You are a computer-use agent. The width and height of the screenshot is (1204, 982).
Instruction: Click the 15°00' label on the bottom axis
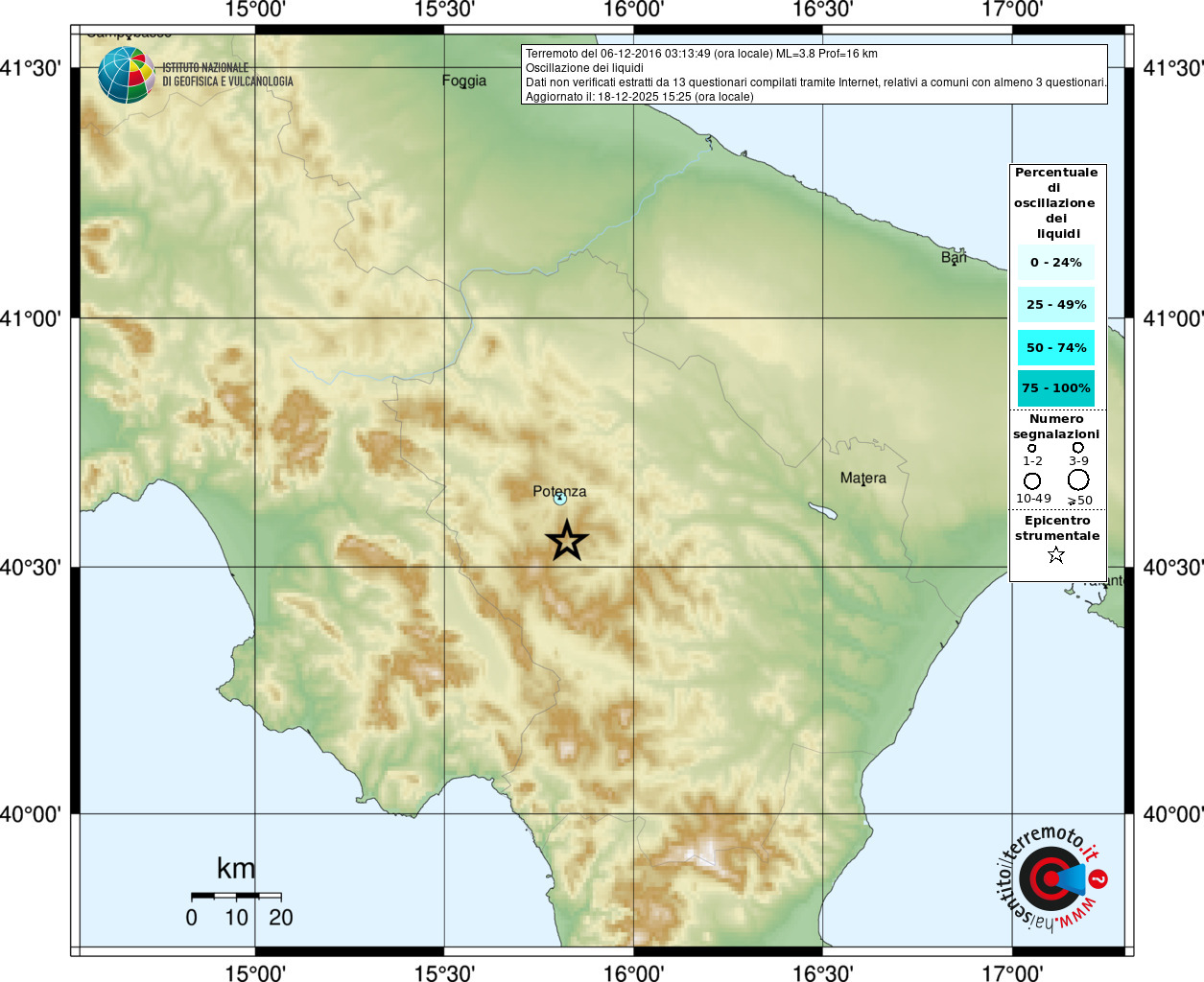click(x=255, y=972)
